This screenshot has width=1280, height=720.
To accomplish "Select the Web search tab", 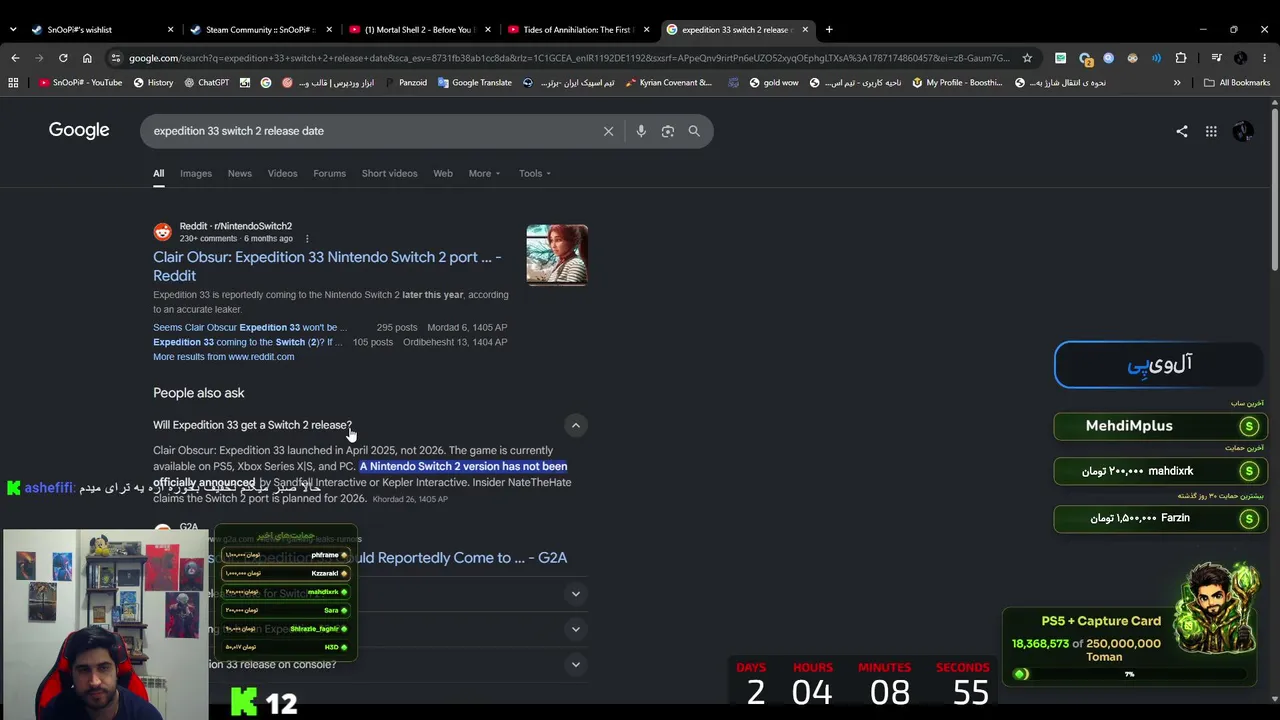I will point(443,173).
